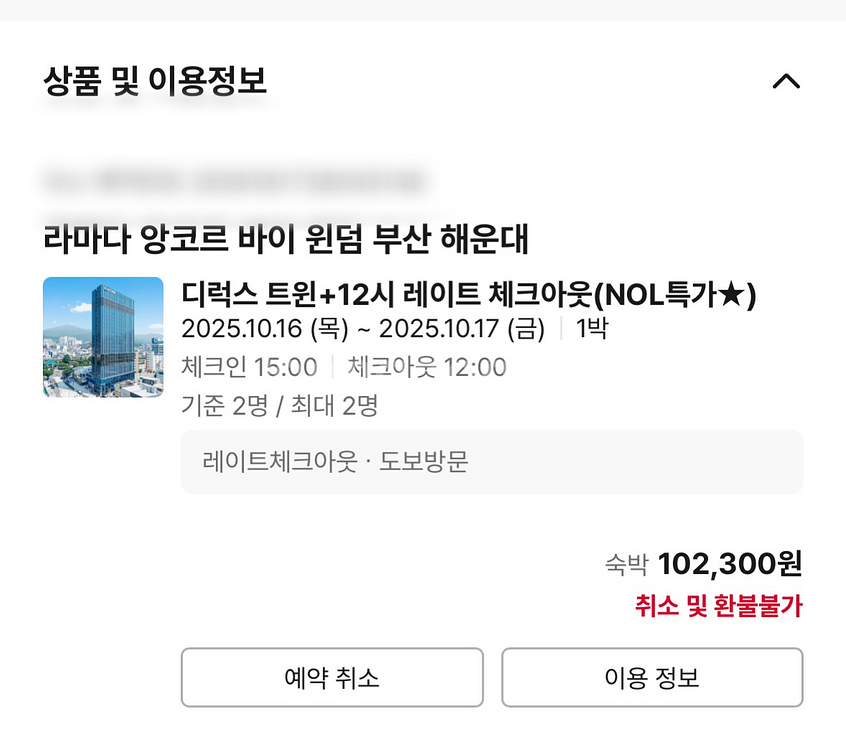
Task: Collapse the 상품 및 이용정보 section chevron
Action: point(786,81)
